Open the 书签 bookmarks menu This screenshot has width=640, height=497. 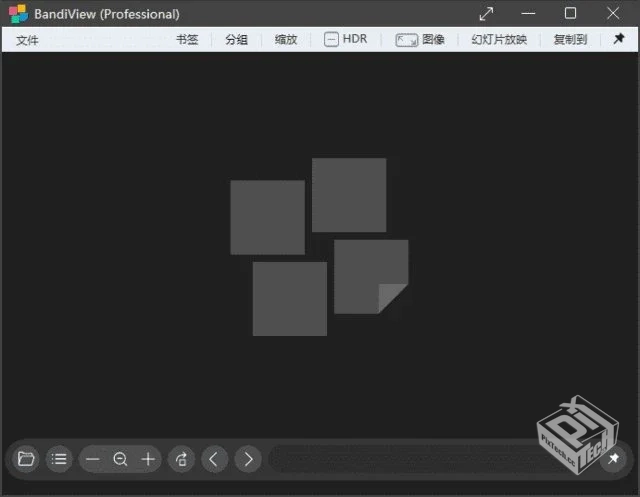(x=187, y=40)
